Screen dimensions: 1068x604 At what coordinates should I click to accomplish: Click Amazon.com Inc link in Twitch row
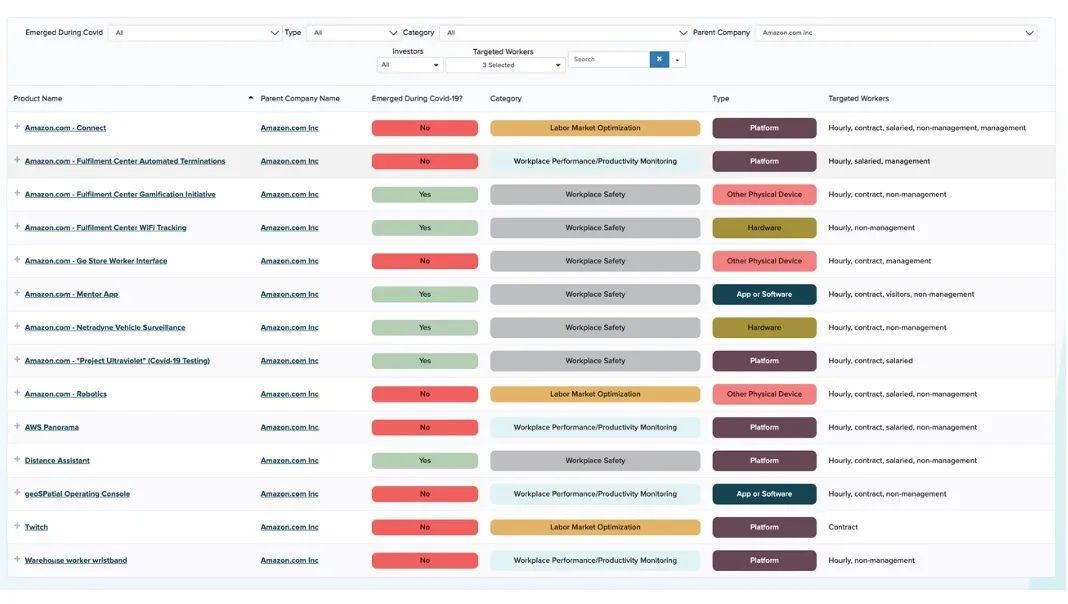(x=289, y=527)
